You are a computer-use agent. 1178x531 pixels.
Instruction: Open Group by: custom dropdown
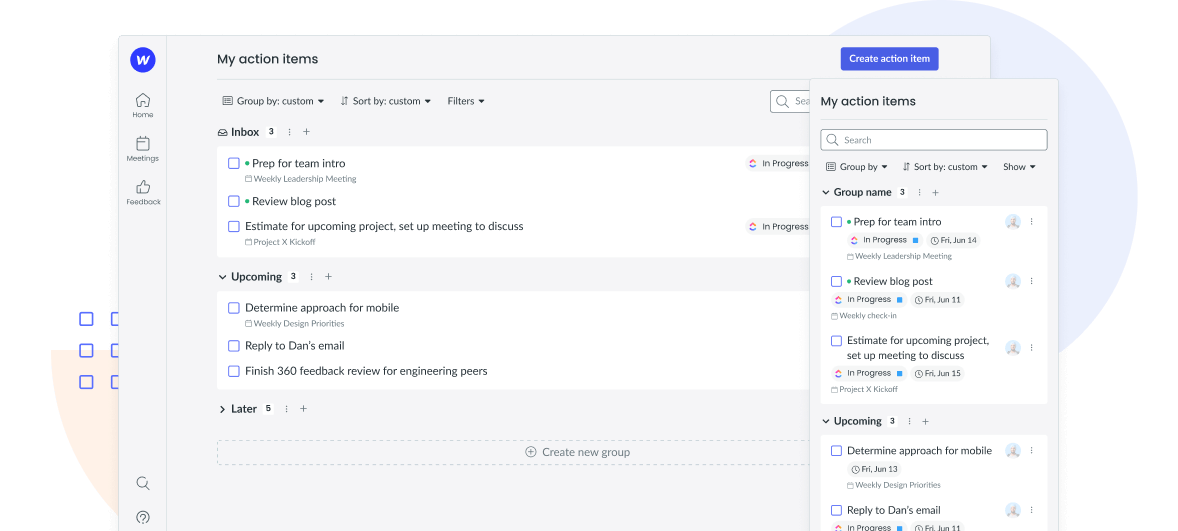(273, 101)
